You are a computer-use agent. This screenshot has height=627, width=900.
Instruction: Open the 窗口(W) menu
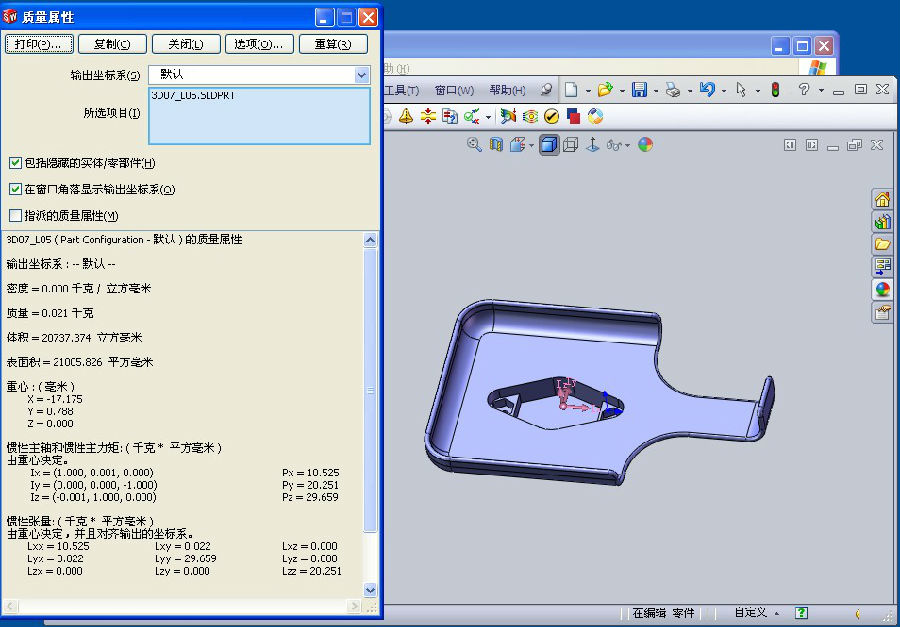click(454, 90)
